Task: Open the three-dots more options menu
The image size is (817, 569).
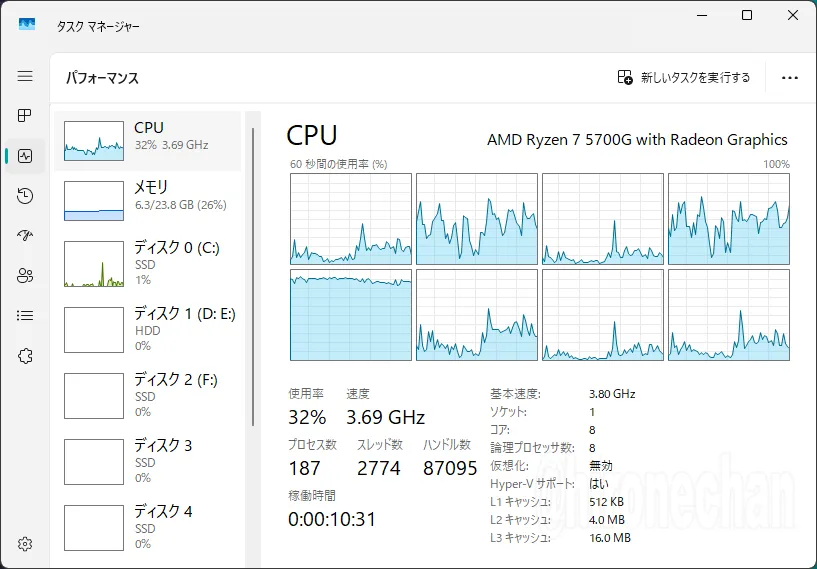Action: click(x=789, y=78)
